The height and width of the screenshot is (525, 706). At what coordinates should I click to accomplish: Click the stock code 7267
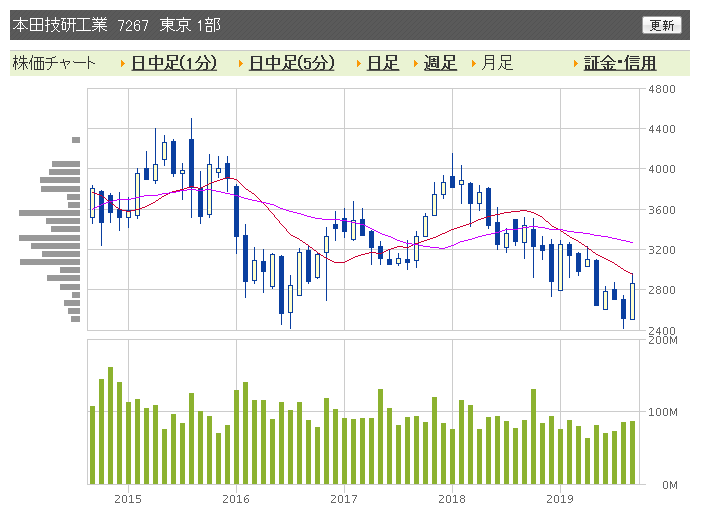(x=133, y=26)
